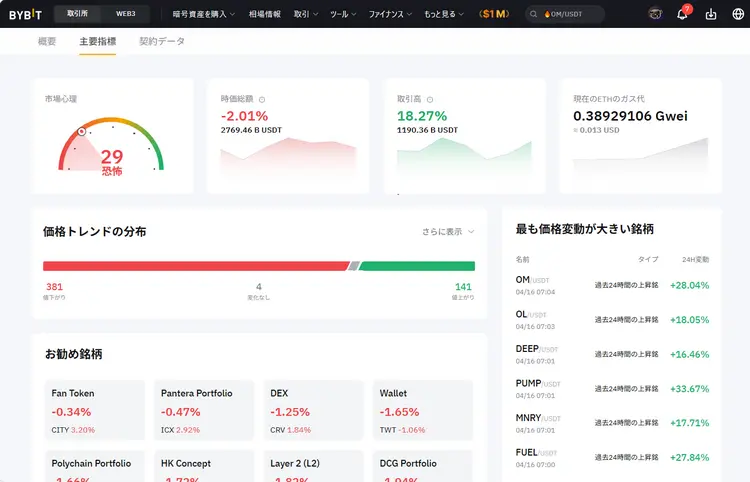Screen dimensions: 750x482
Task: Open the DEX sector card
Action: (x=313, y=410)
